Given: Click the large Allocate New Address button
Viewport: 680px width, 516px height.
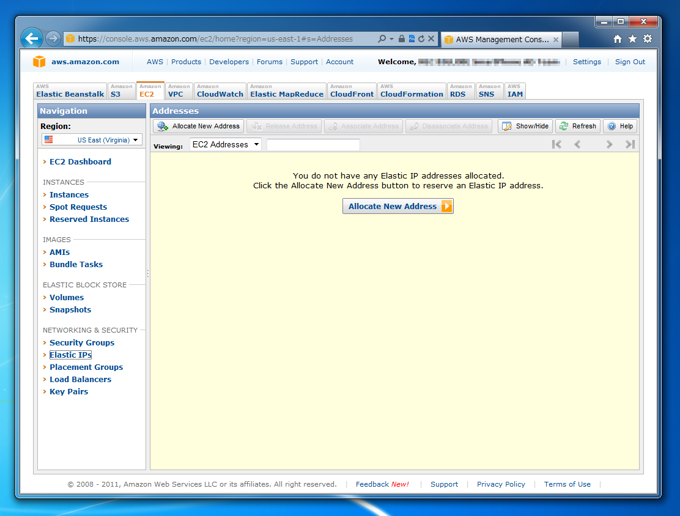Looking at the screenshot, I should tap(398, 206).
